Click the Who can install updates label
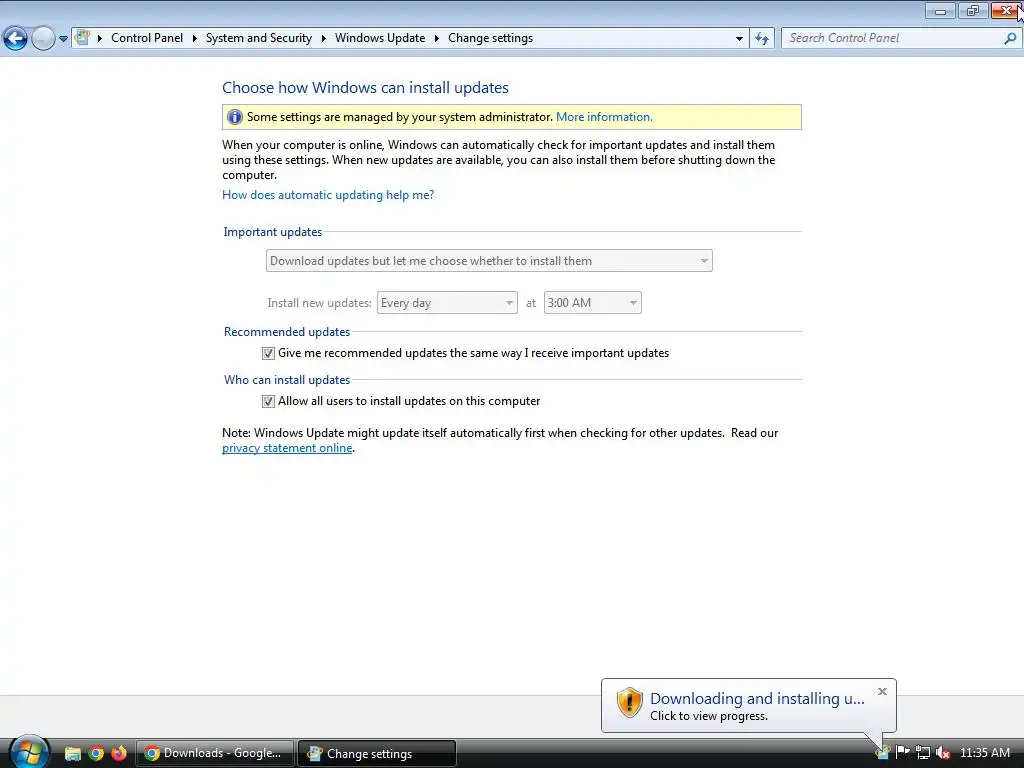 [x=287, y=380]
